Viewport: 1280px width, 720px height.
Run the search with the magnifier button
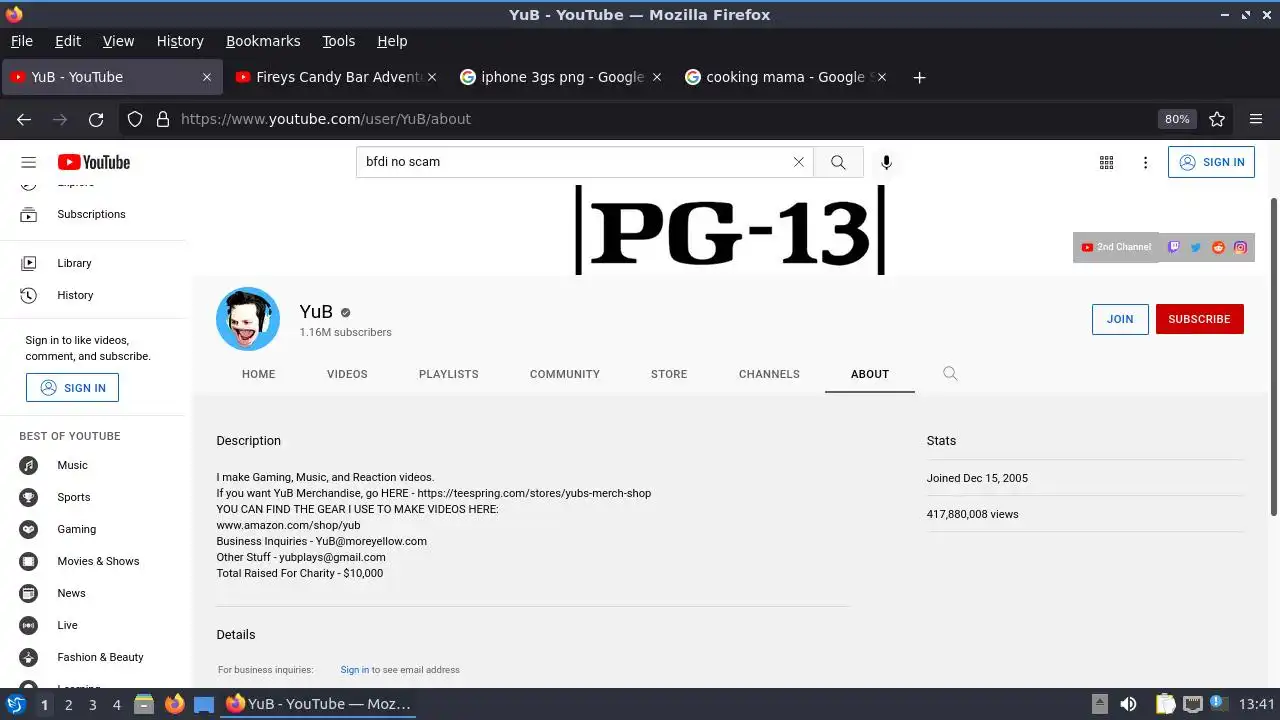(x=838, y=162)
